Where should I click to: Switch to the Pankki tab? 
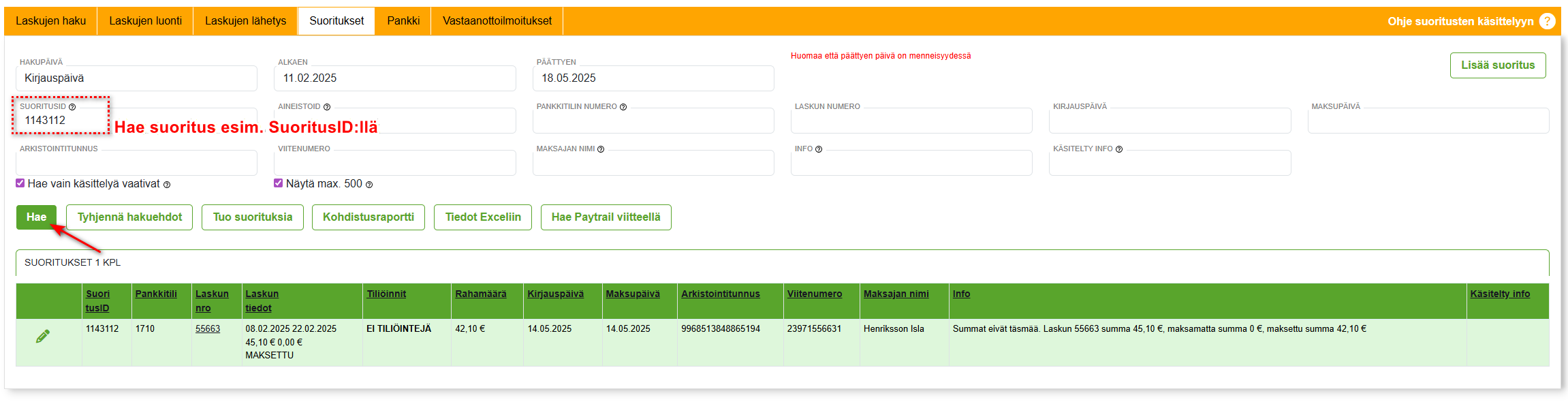[x=403, y=21]
